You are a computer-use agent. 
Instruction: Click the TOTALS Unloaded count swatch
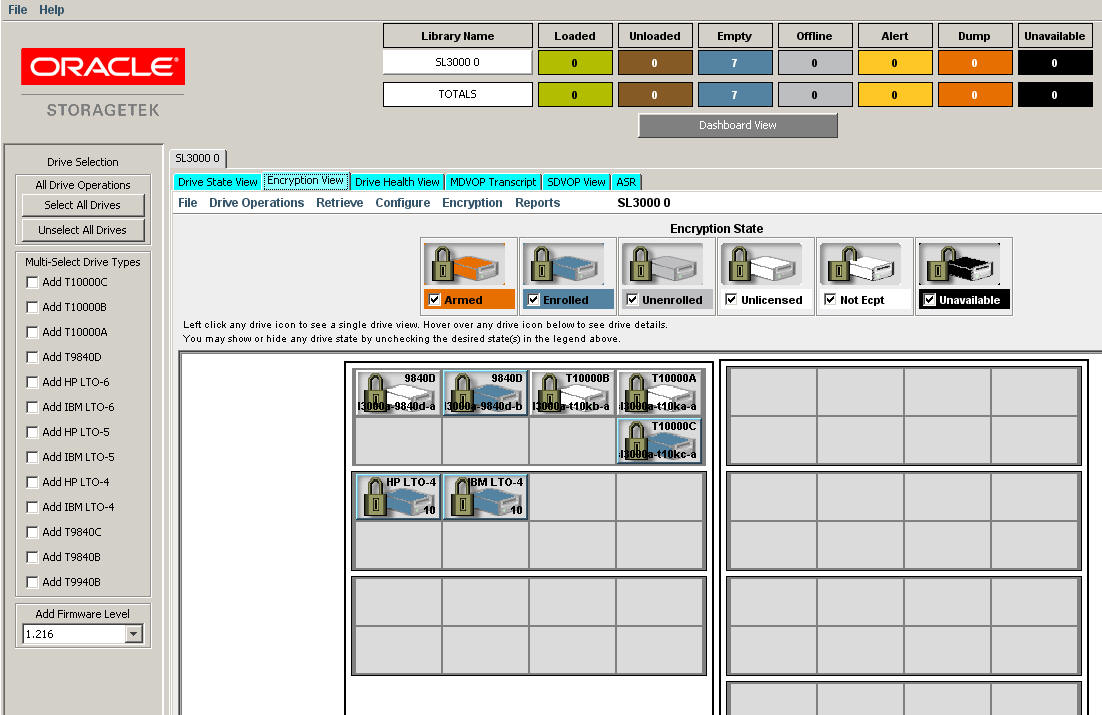[655, 95]
